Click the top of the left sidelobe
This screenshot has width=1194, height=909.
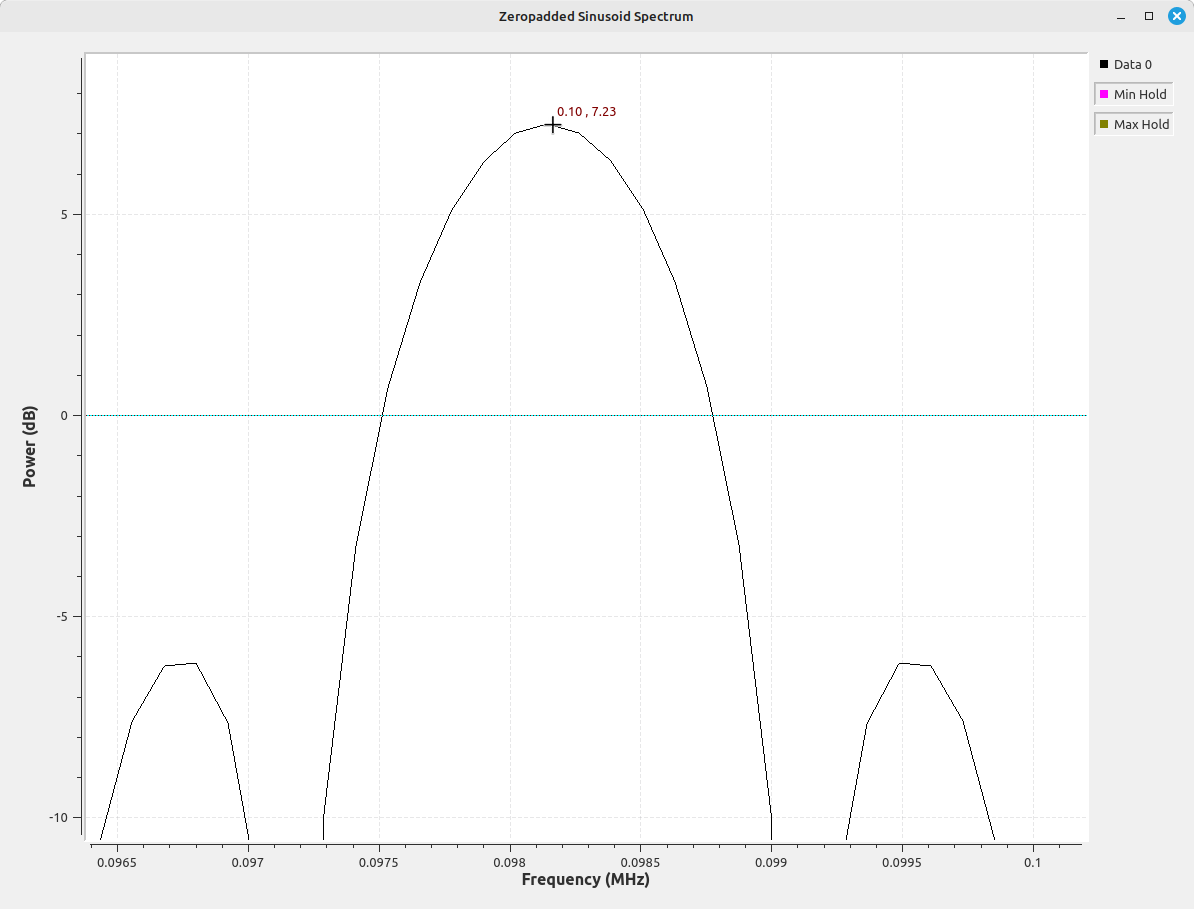pyautogui.click(x=182, y=664)
